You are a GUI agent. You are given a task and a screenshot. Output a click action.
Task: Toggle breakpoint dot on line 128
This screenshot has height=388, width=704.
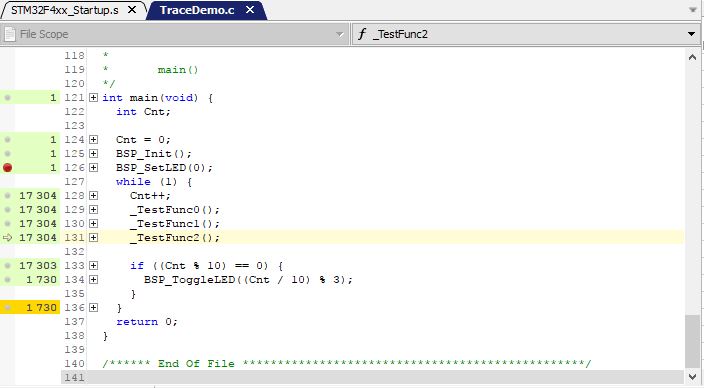(7, 195)
